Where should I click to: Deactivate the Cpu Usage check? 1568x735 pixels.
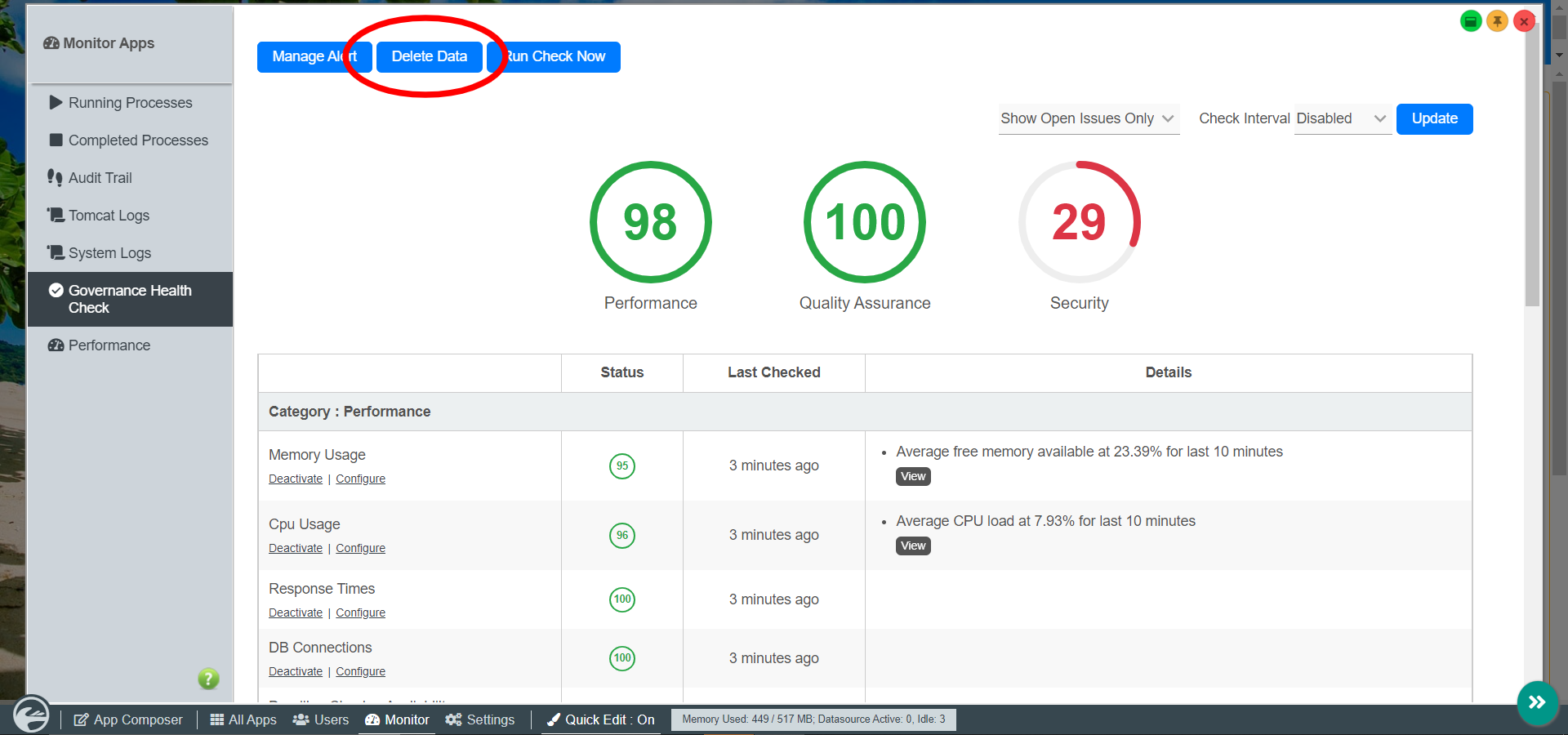coord(296,549)
